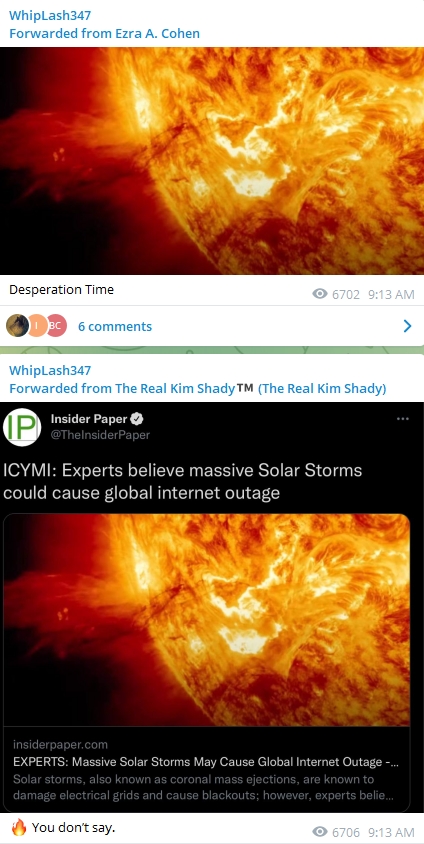Screen dimensions: 424x844
Task: Click the Insider Paper verified badge
Action: pos(137,419)
